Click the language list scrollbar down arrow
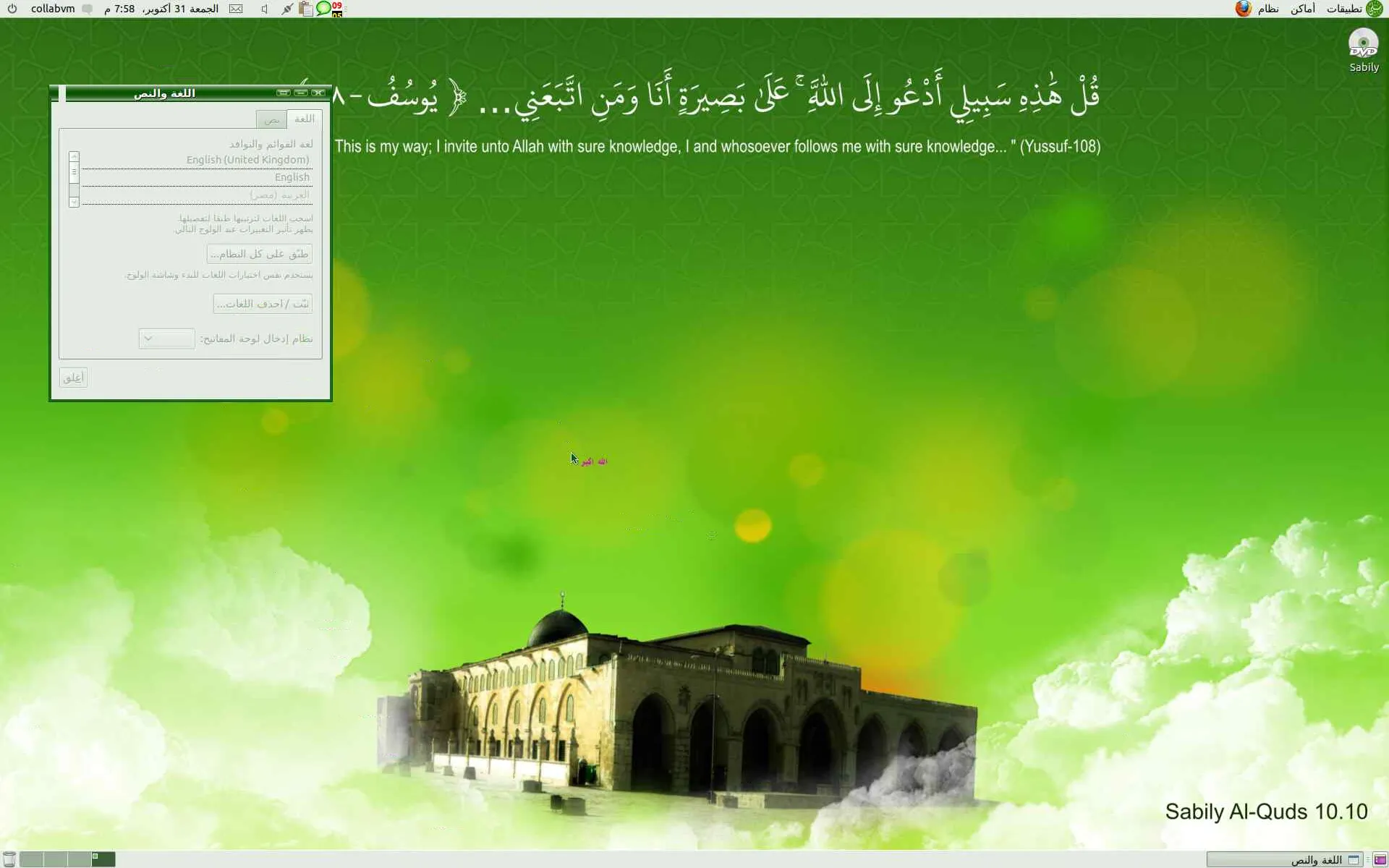Image resolution: width=1389 pixels, height=868 pixels. pyautogui.click(x=74, y=203)
